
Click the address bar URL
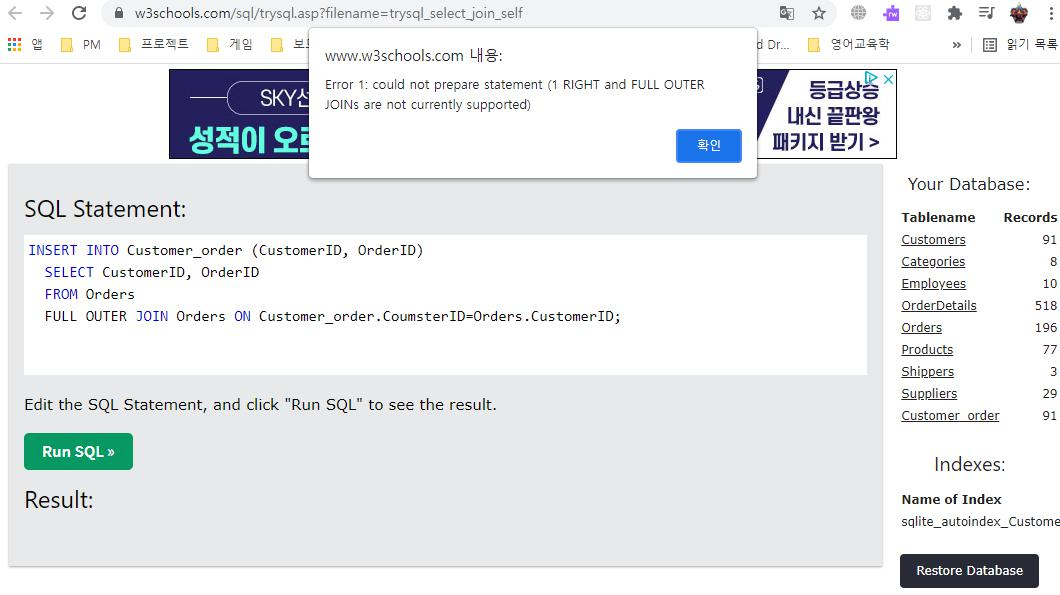329,13
